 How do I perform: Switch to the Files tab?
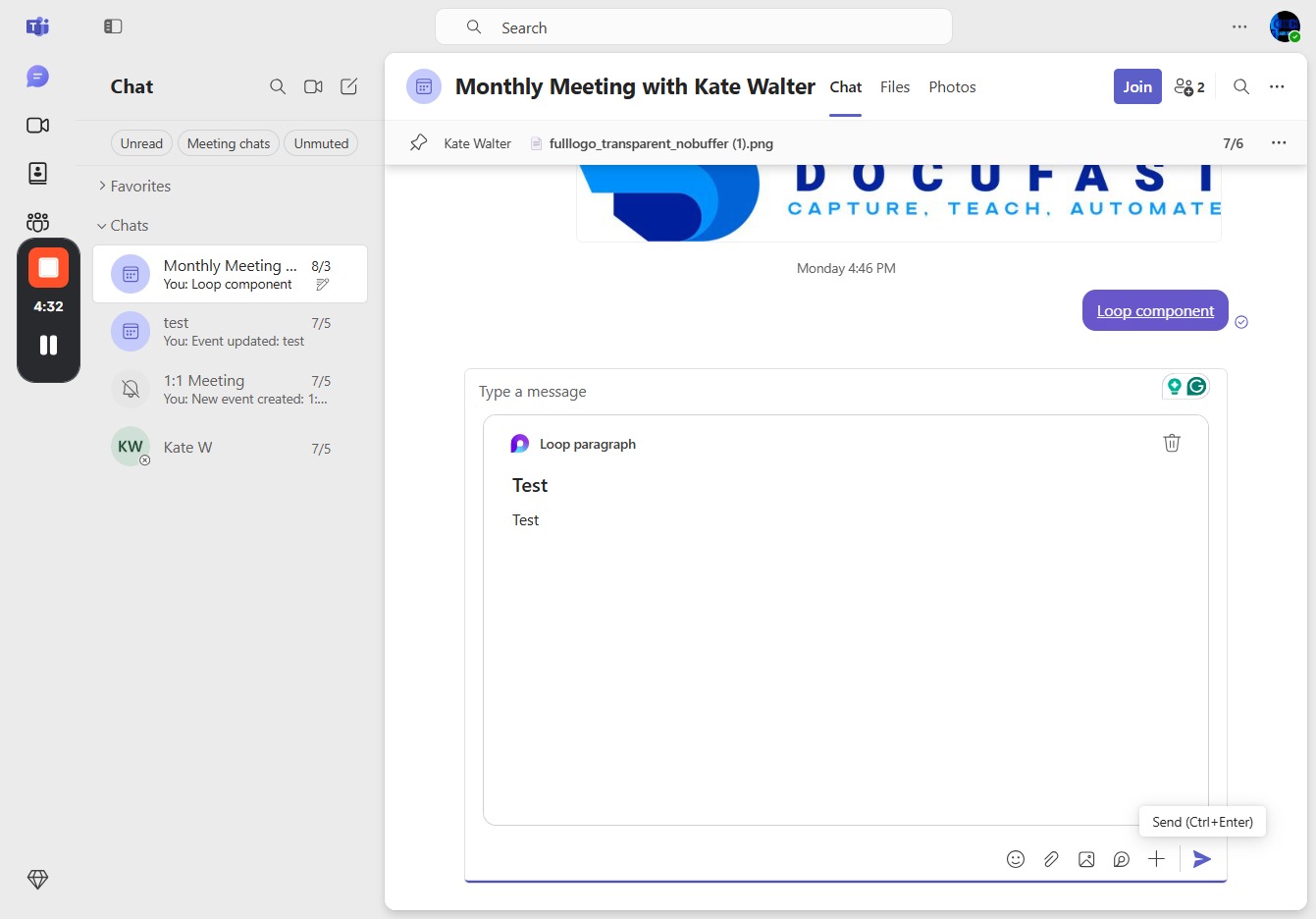point(895,86)
